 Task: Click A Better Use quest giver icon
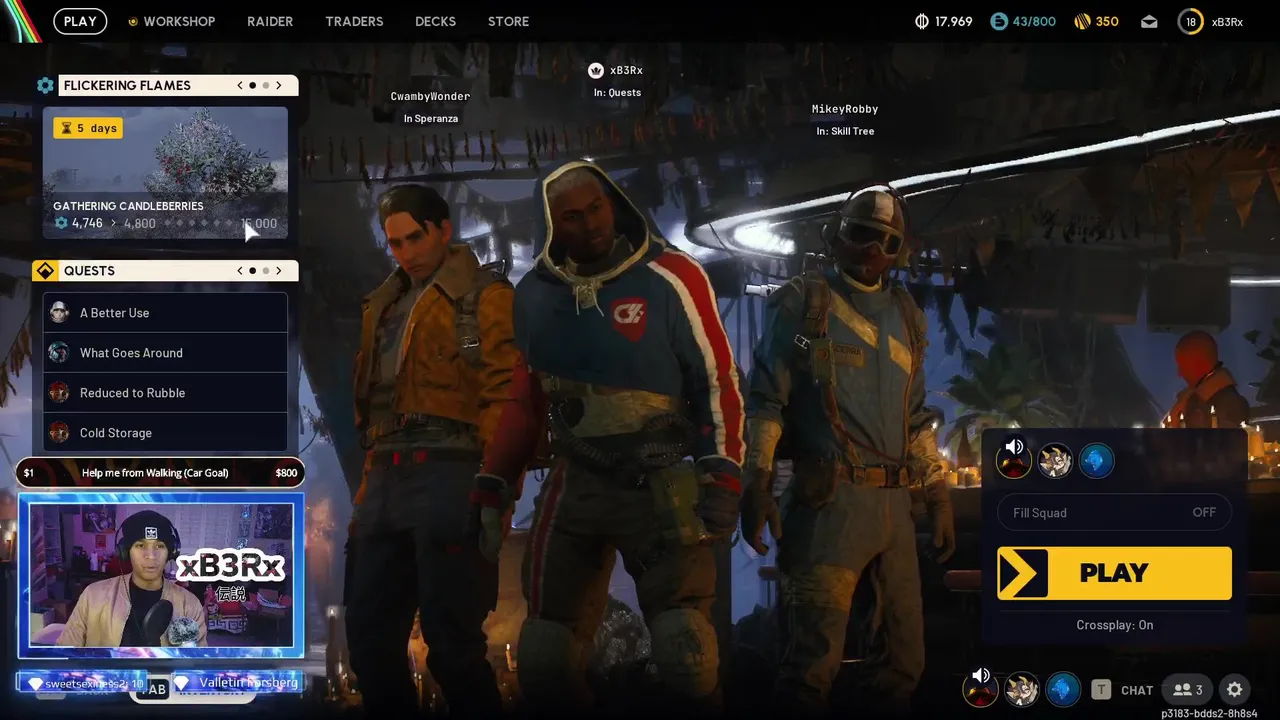tap(59, 313)
